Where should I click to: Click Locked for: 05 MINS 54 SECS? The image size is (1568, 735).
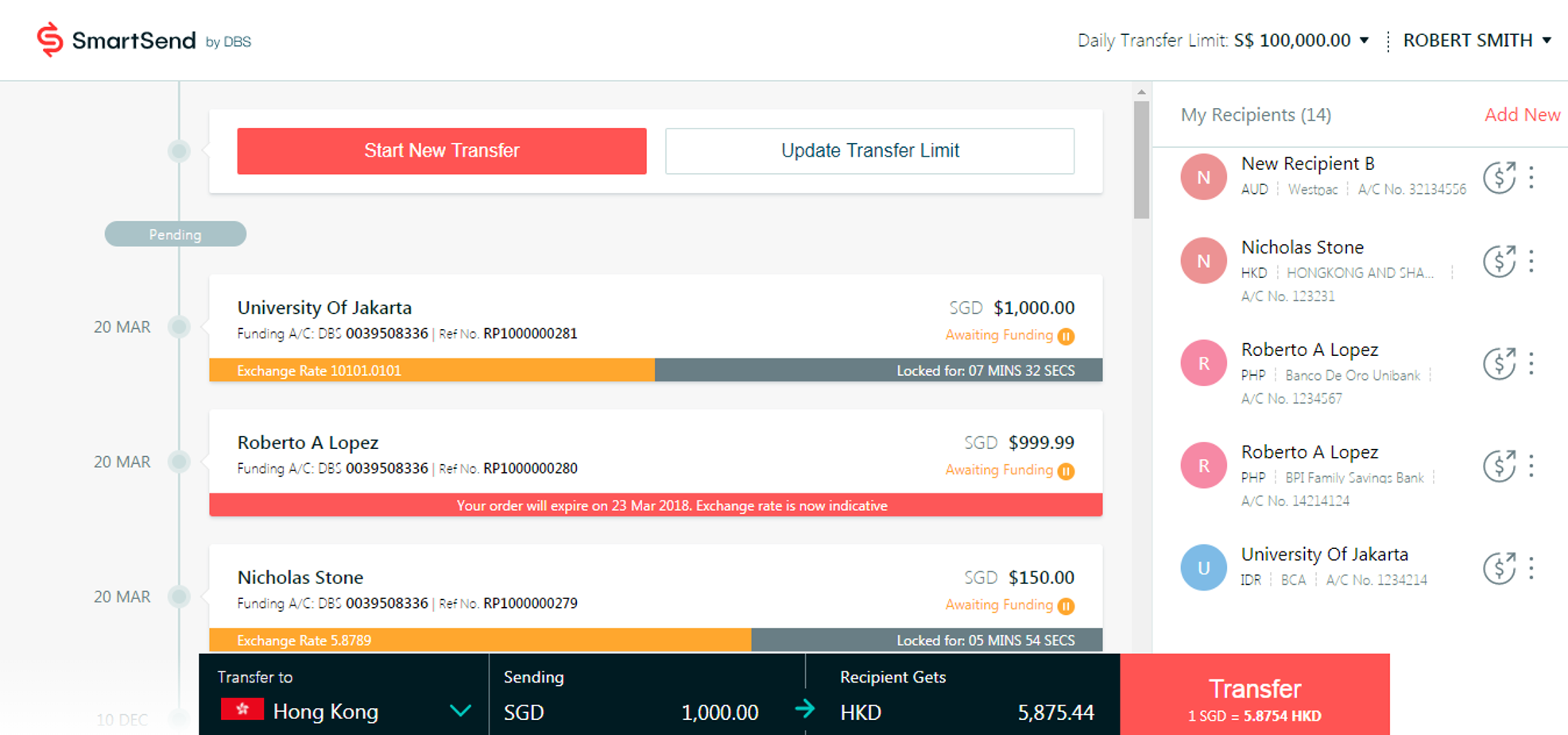pyautogui.click(x=985, y=641)
